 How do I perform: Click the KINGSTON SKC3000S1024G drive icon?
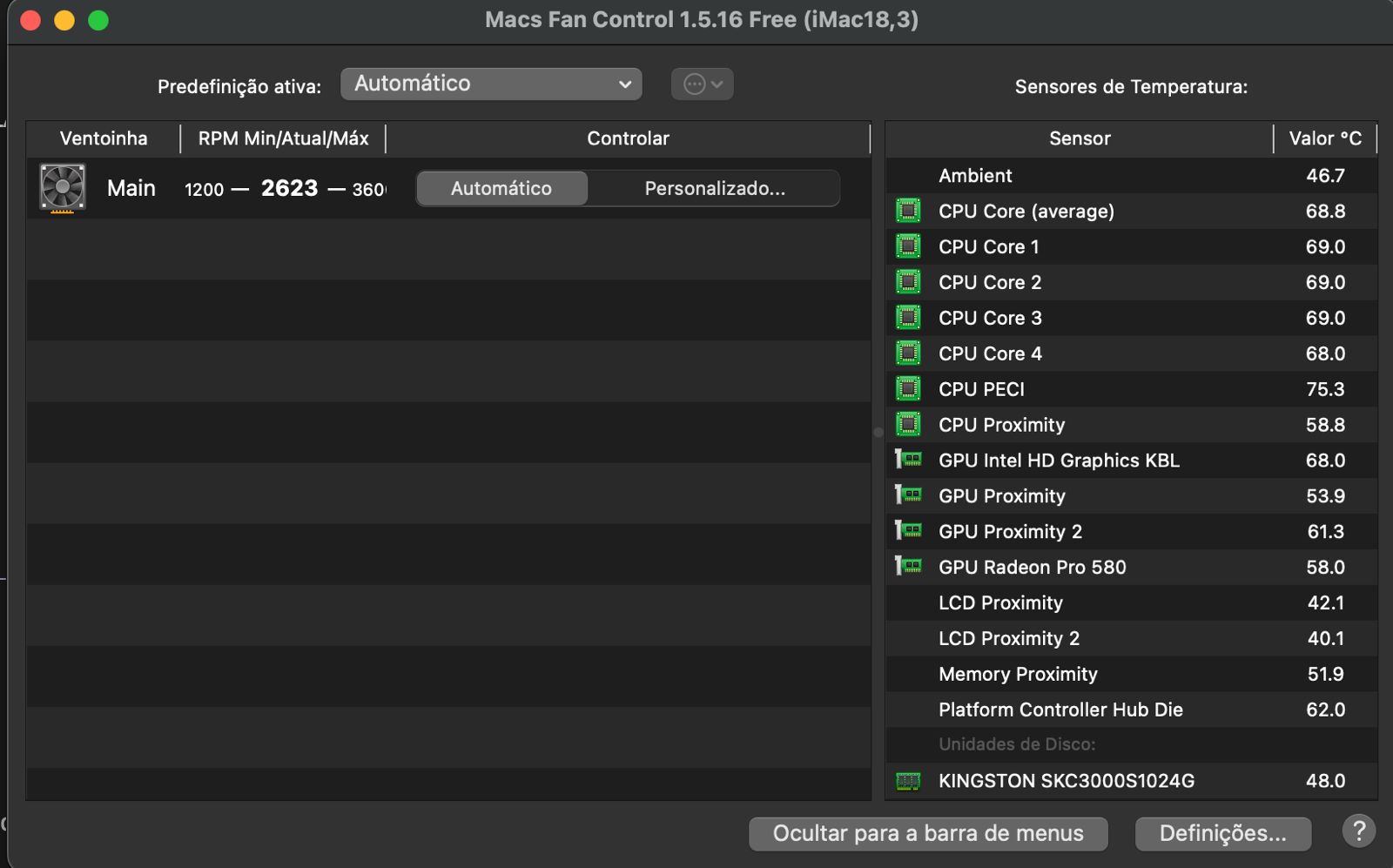tap(908, 781)
